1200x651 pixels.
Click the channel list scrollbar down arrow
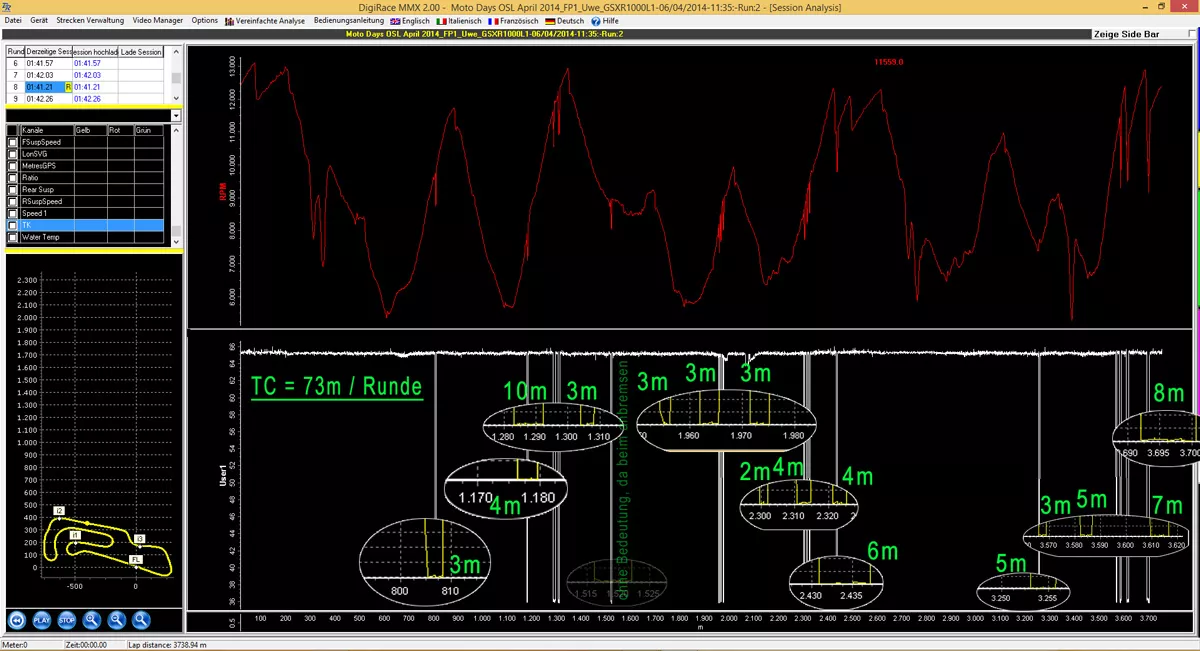[x=176, y=240]
